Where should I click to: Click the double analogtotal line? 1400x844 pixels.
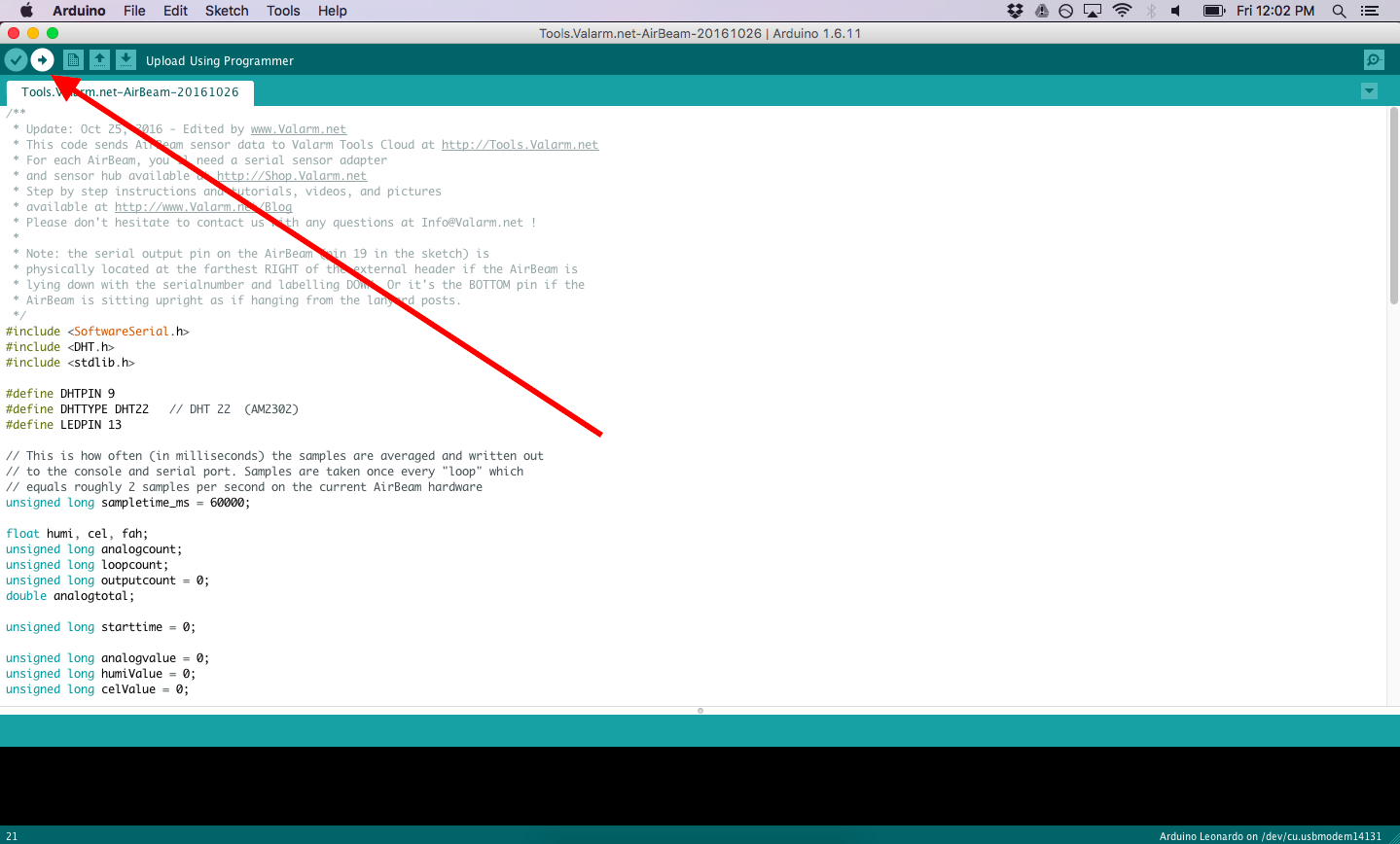(x=70, y=596)
